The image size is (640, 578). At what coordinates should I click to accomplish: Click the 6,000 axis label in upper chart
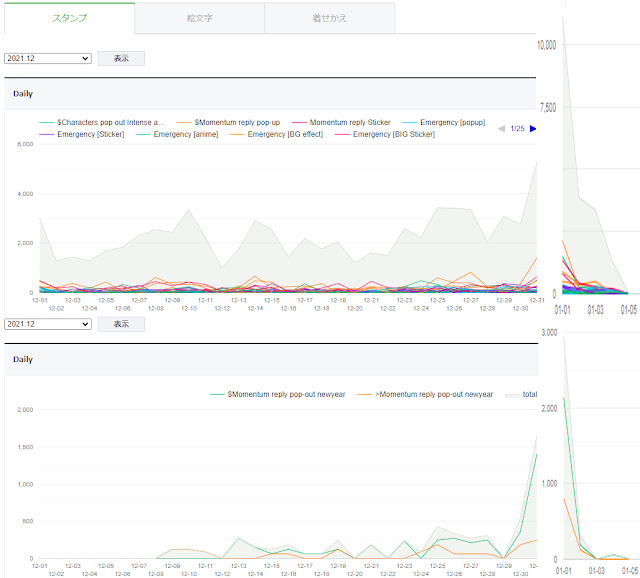[x=25, y=144]
